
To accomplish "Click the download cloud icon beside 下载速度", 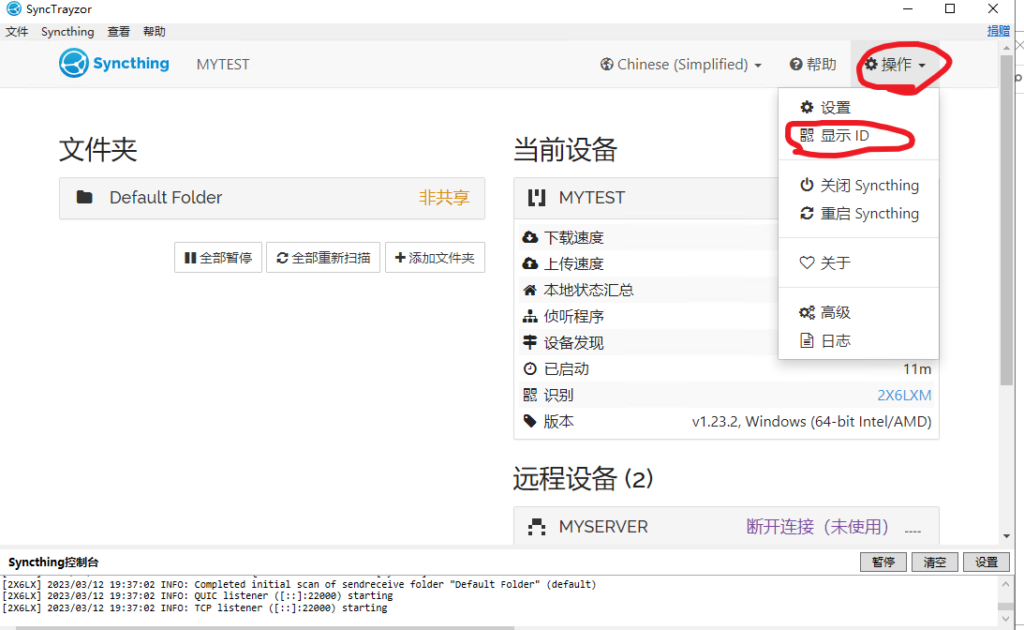I will (x=530, y=237).
